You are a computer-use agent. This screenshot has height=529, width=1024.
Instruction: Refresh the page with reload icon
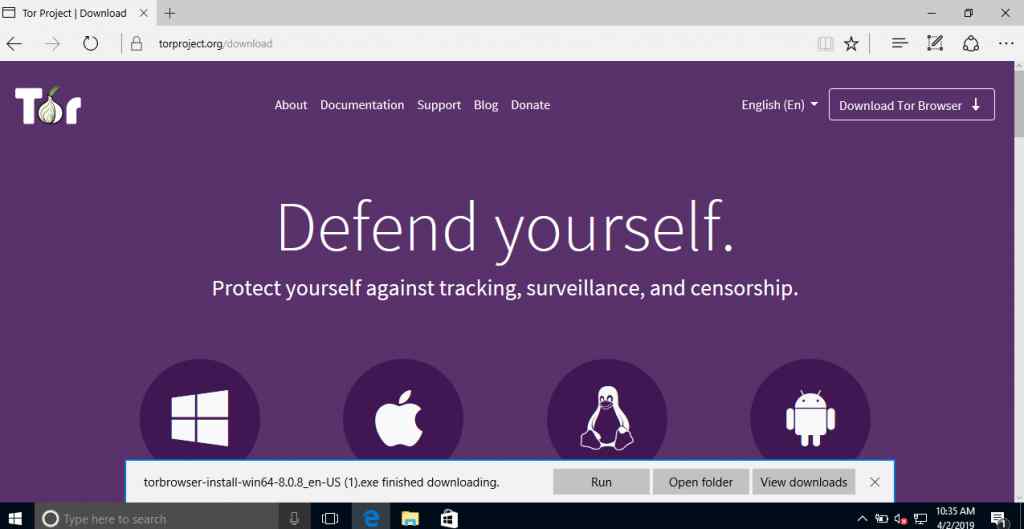90,44
